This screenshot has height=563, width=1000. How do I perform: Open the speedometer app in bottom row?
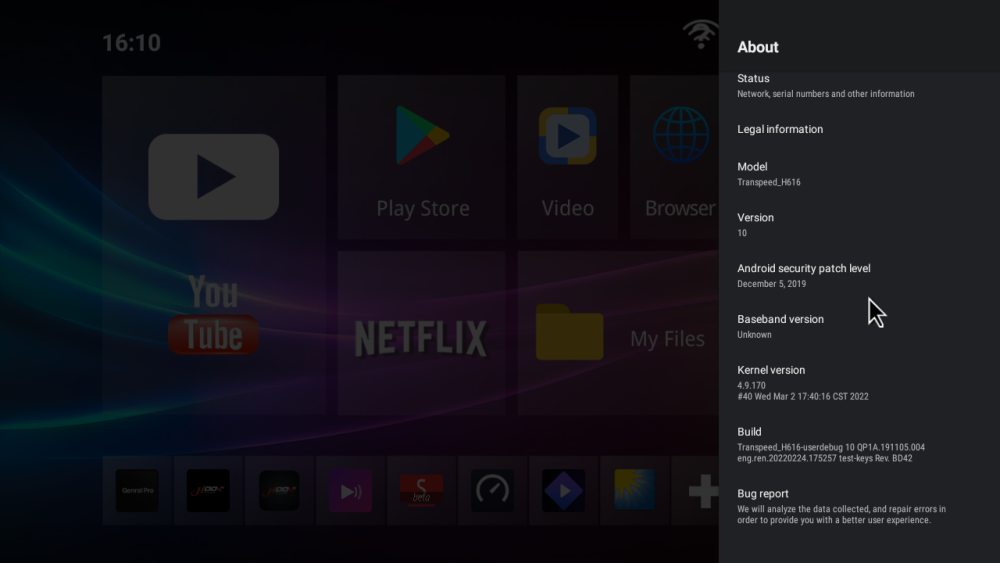pos(493,490)
